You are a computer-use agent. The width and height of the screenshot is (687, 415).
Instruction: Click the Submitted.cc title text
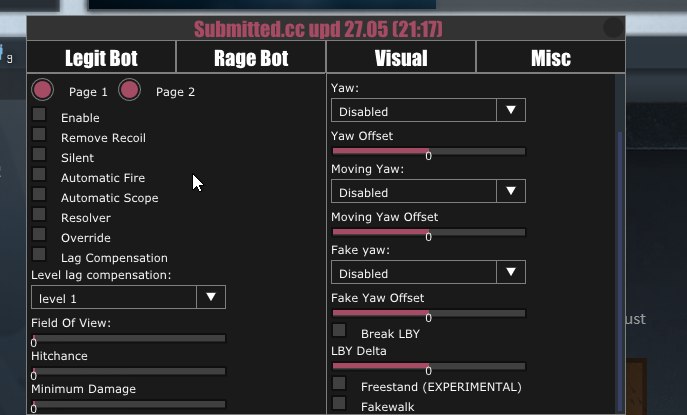pyautogui.click(x=318, y=29)
